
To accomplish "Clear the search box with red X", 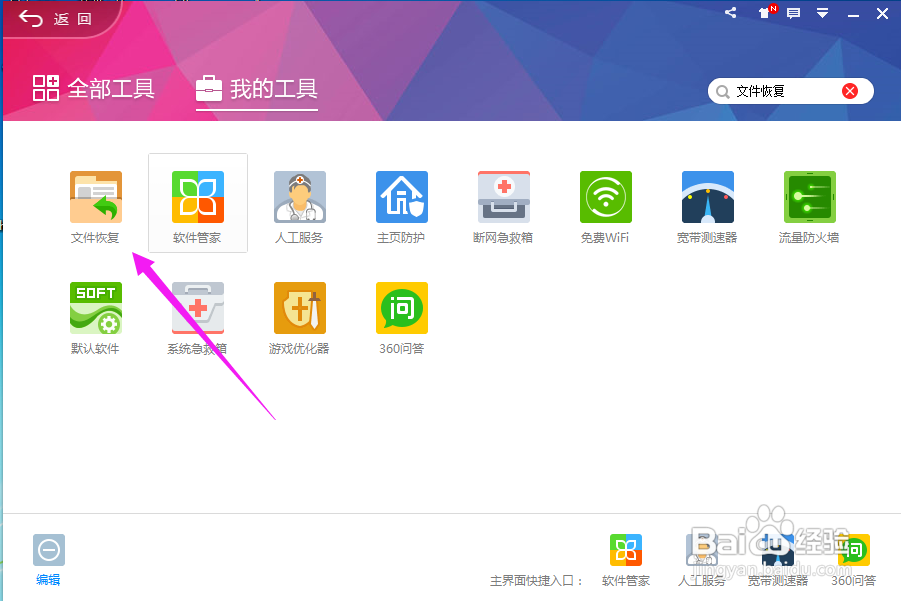I will pyautogui.click(x=850, y=91).
